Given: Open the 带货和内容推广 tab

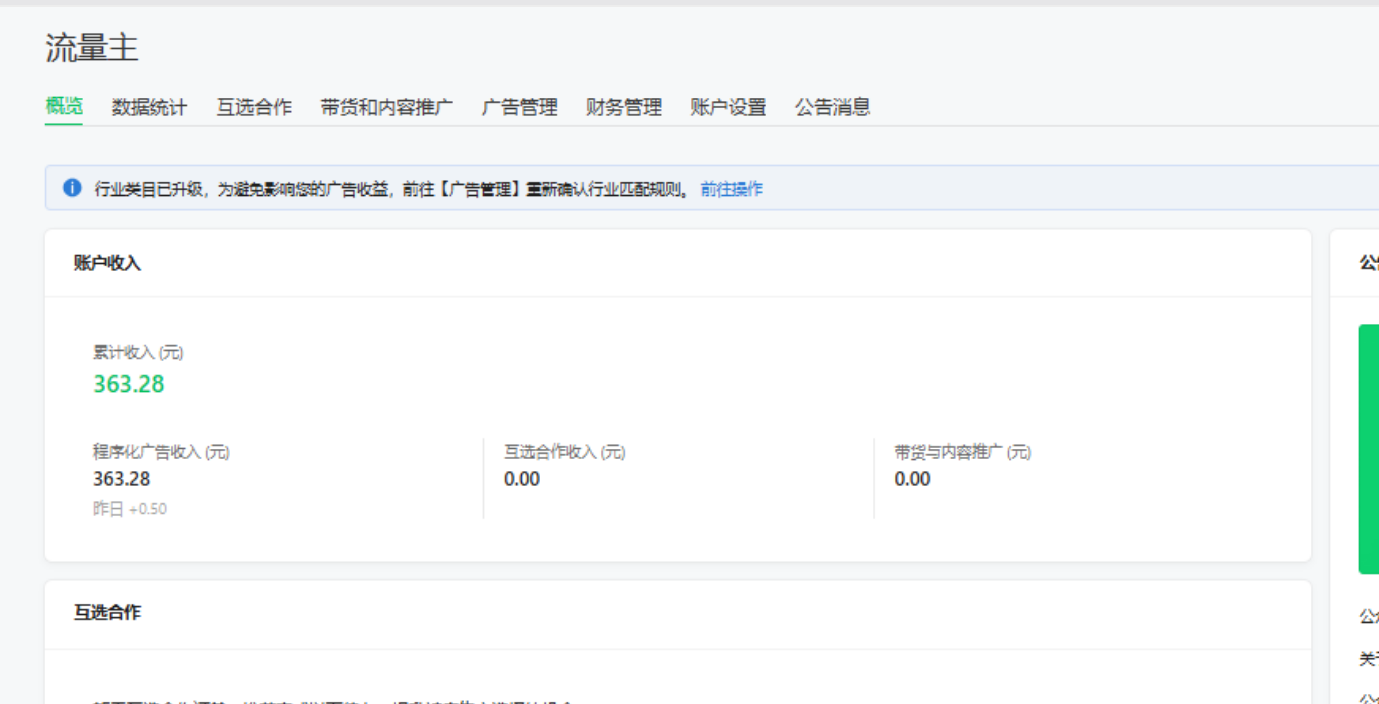Looking at the screenshot, I should click(x=387, y=107).
